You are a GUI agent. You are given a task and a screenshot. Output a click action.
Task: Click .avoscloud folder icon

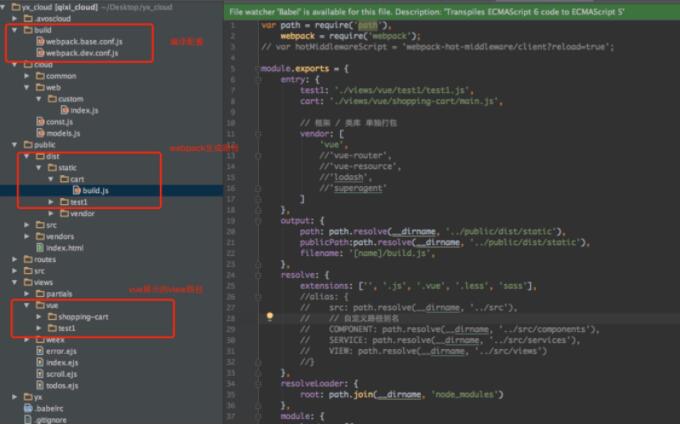coord(28,19)
